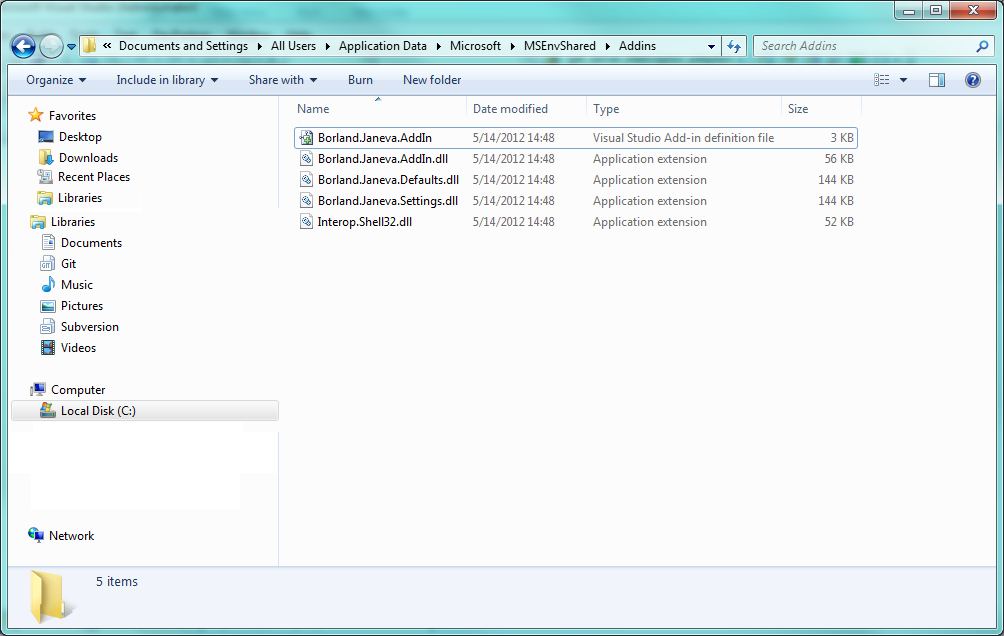Open the recent pages dropdown arrow
Screen dimensions: 1004x636
coord(71,47)
